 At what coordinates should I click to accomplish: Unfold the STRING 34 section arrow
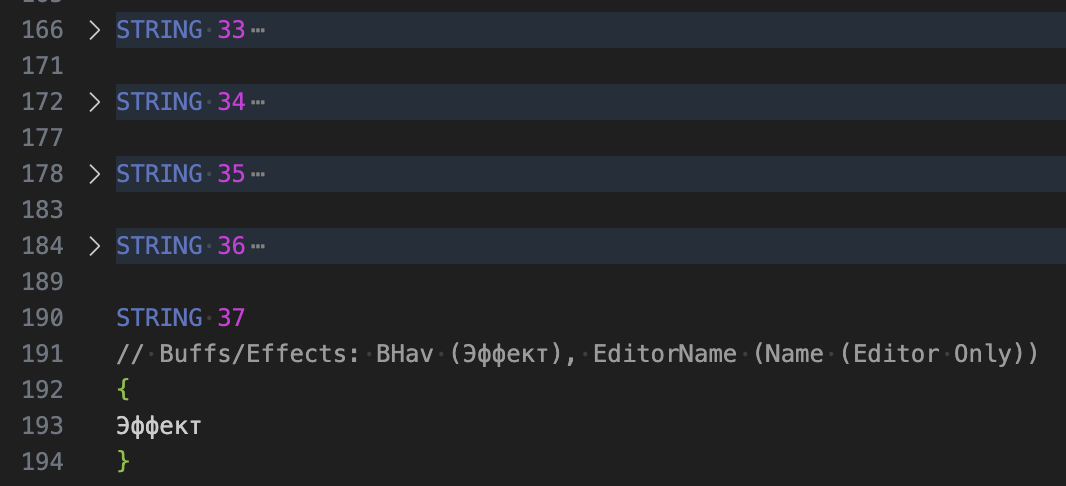tap(95, 102)
